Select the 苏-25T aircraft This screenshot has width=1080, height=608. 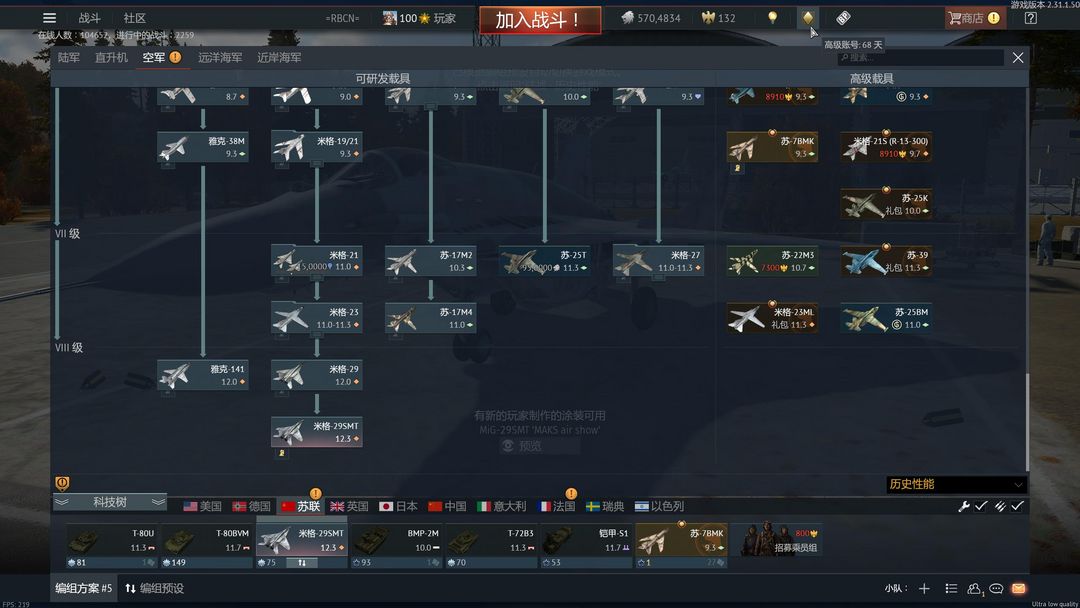point(545,261)
